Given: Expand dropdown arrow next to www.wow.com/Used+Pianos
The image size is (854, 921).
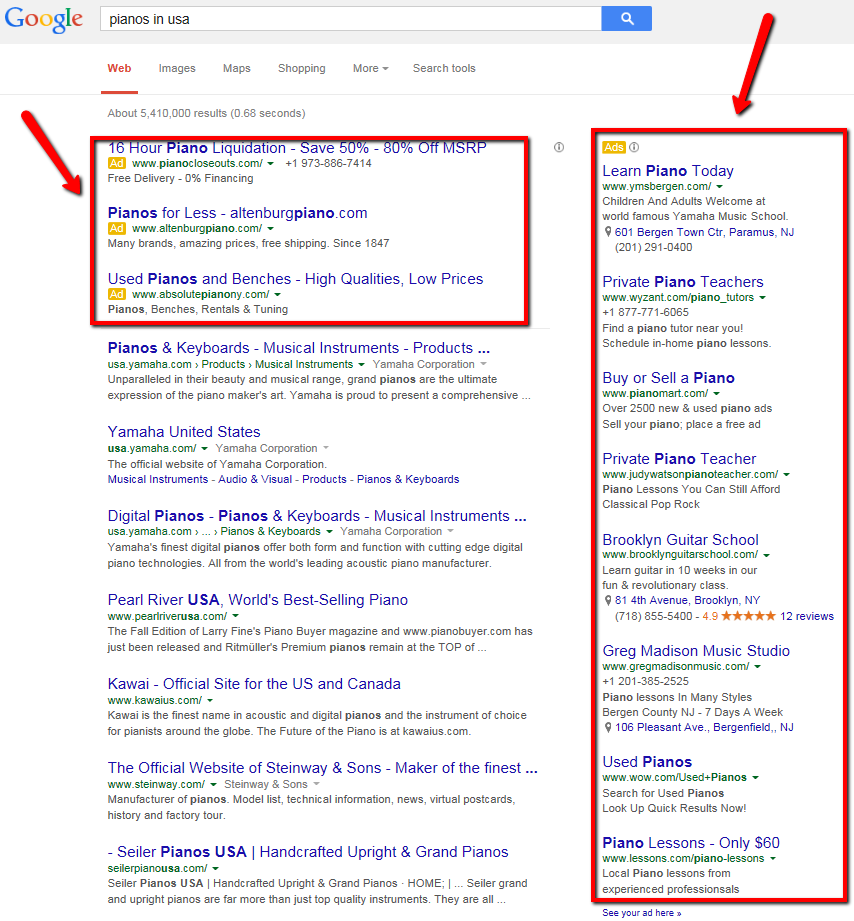Looking at the screenshot, I should coord(755,778).
